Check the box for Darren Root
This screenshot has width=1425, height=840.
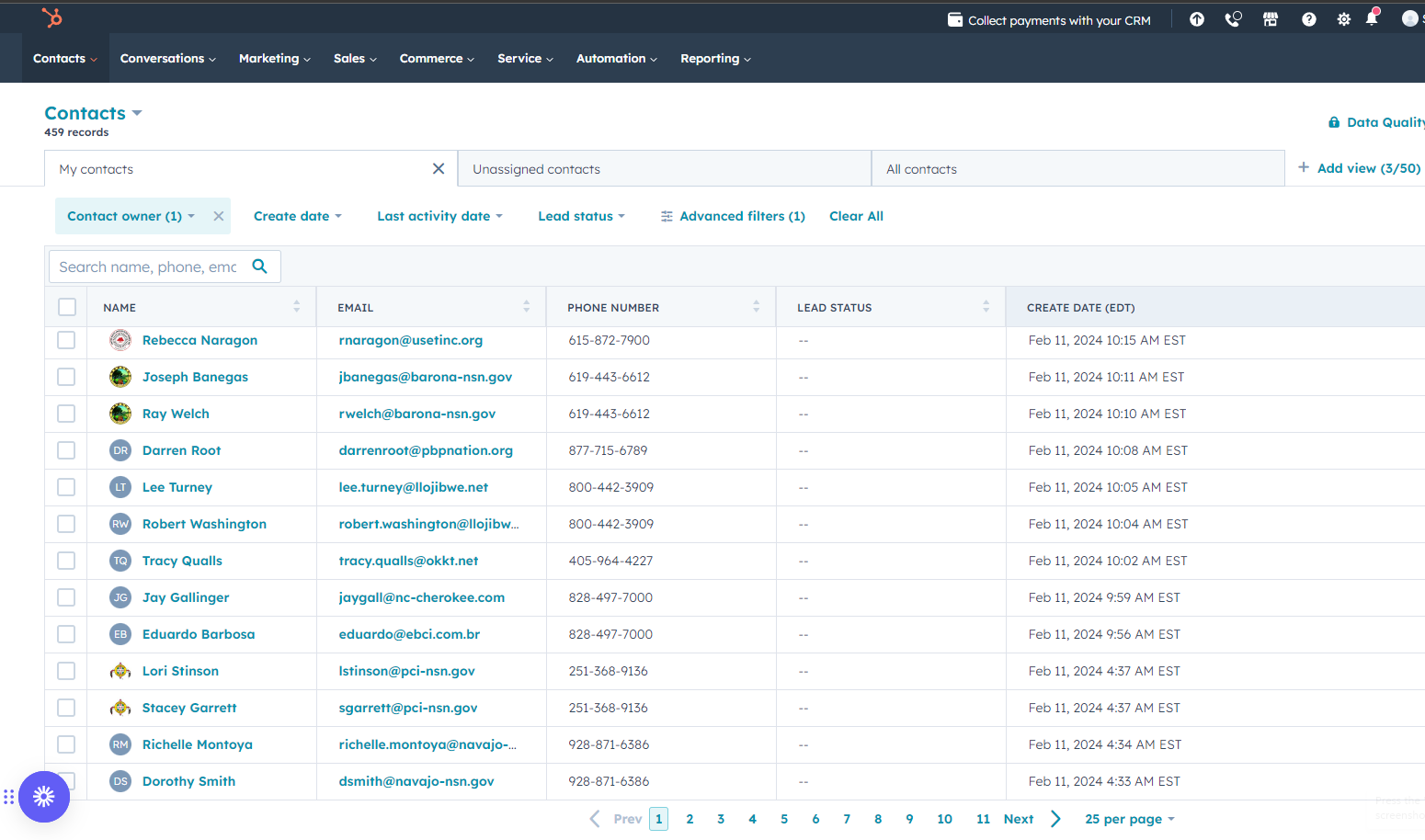(x=66, y=450)
